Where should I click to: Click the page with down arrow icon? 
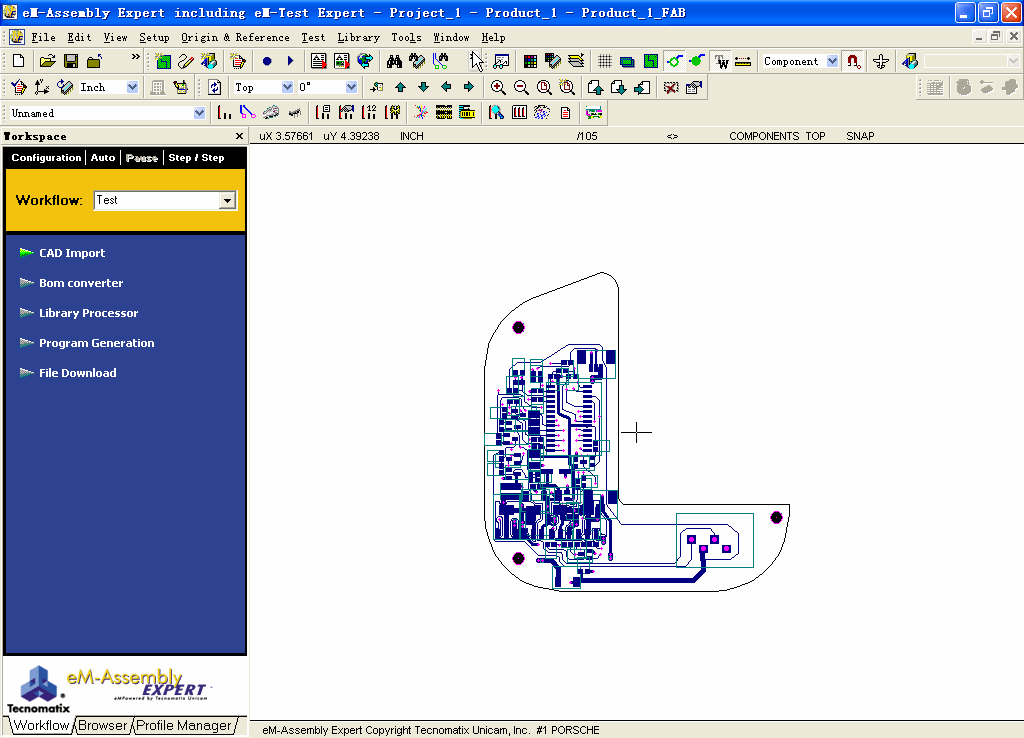coord(618,87)
